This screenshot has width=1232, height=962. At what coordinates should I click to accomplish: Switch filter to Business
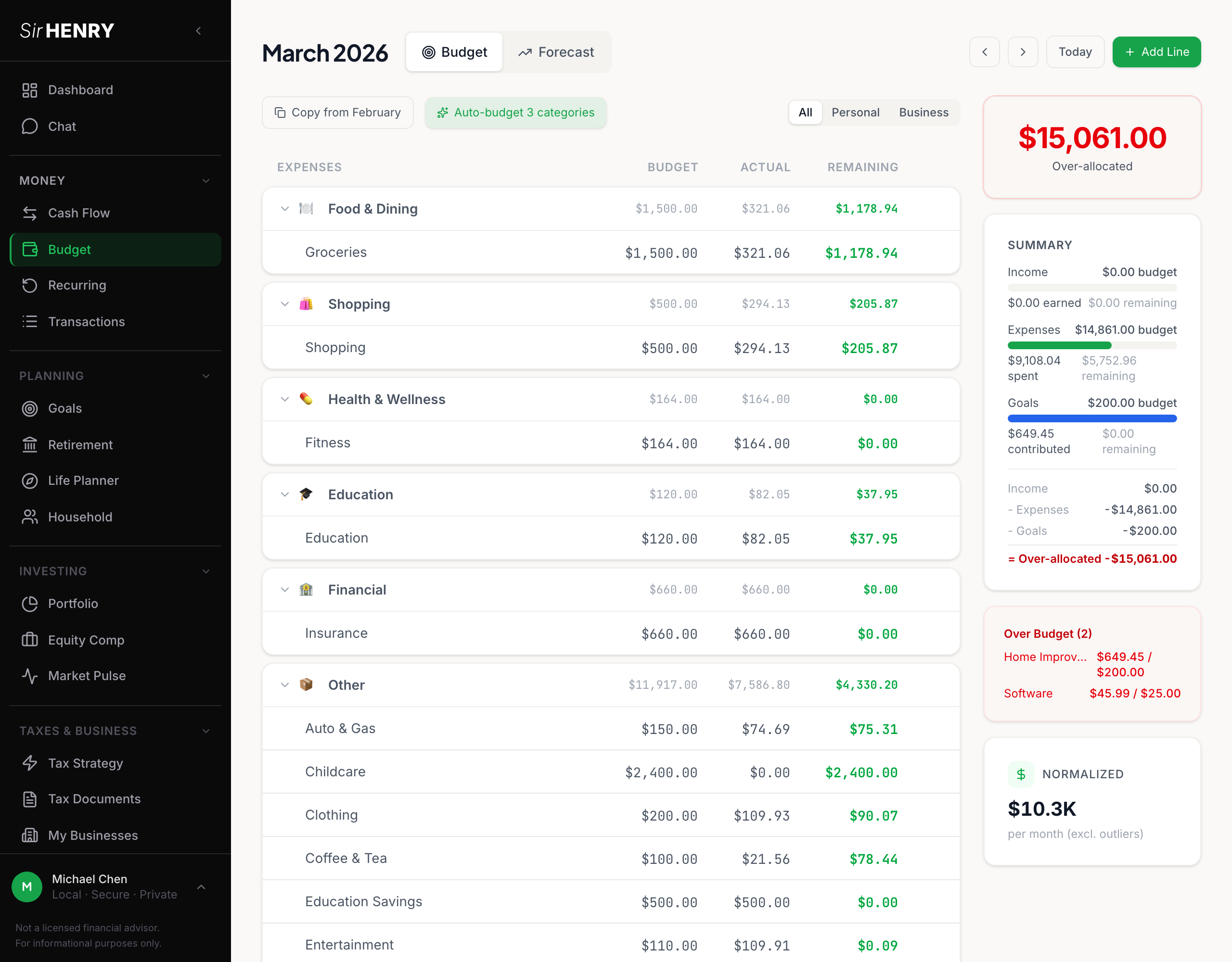924,112
